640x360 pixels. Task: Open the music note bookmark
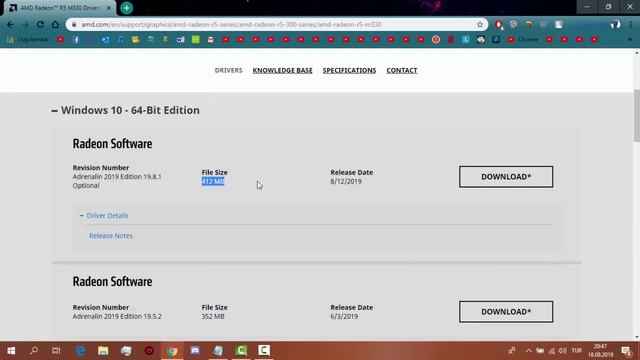pyautogui.click(x=120, y=40)
